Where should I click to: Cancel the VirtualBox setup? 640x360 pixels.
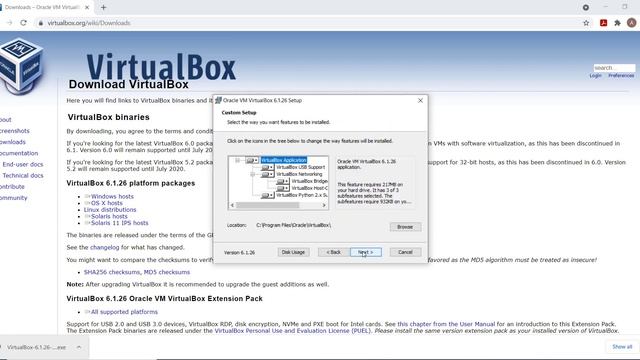(405, 252)
